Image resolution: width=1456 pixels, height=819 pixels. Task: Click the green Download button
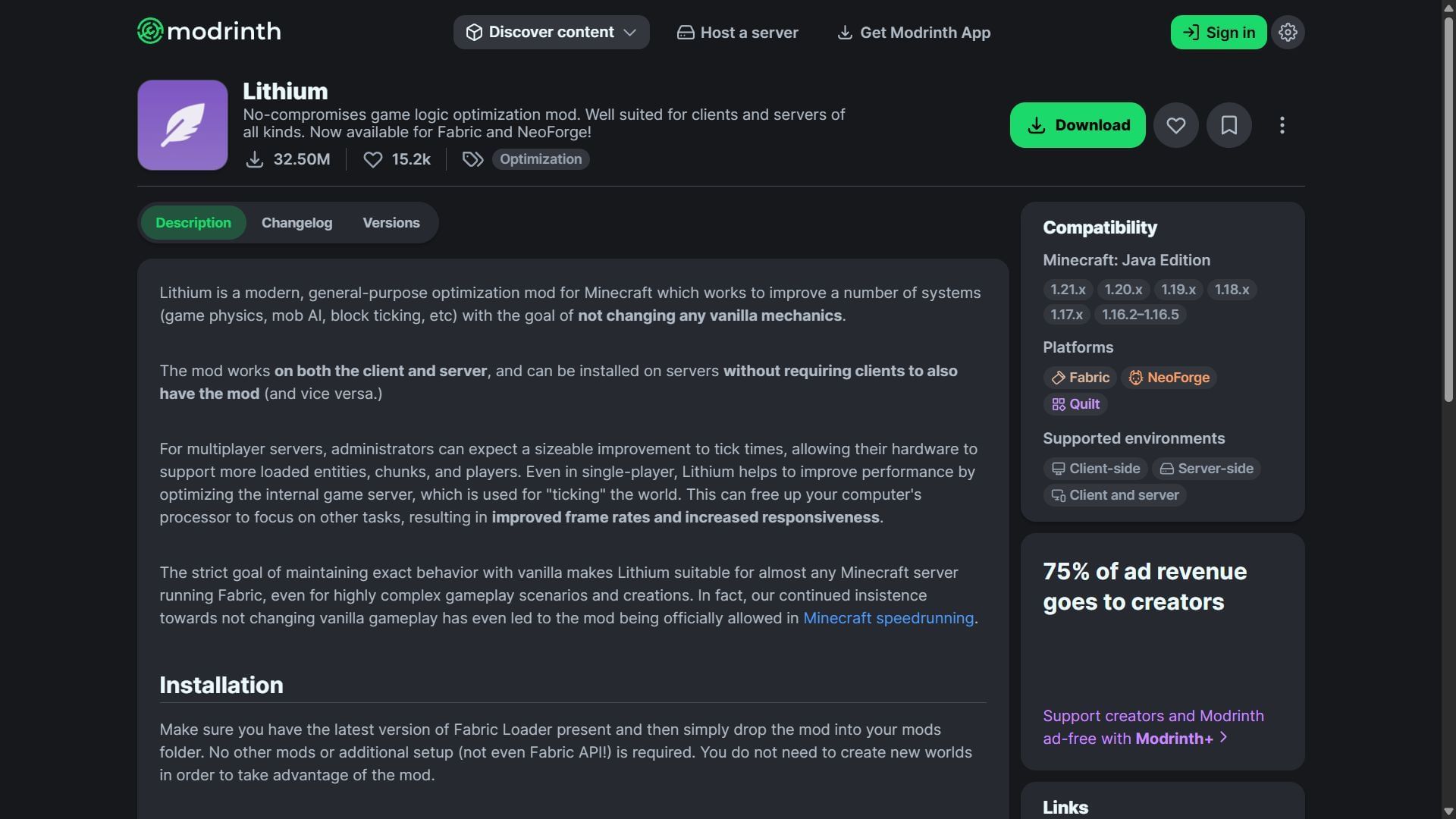point(1078,125)
